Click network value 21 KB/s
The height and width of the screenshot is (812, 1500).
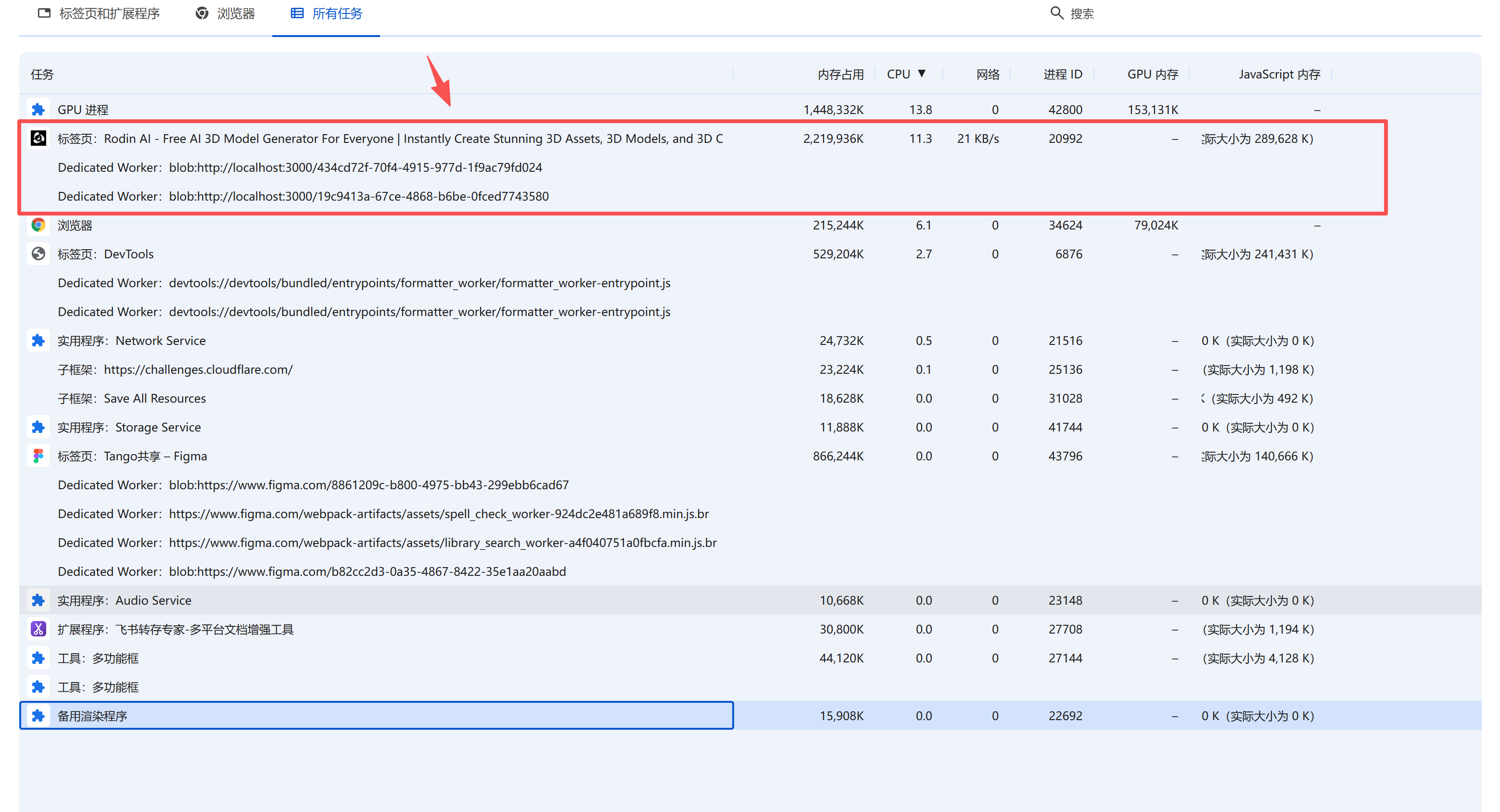click(978, 139)
